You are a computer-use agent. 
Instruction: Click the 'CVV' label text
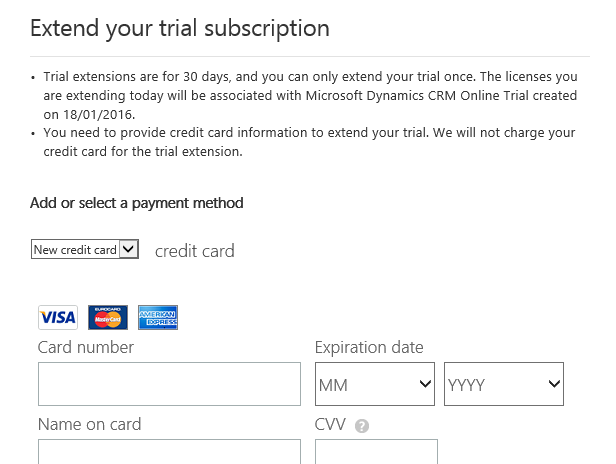click(330, 424)
